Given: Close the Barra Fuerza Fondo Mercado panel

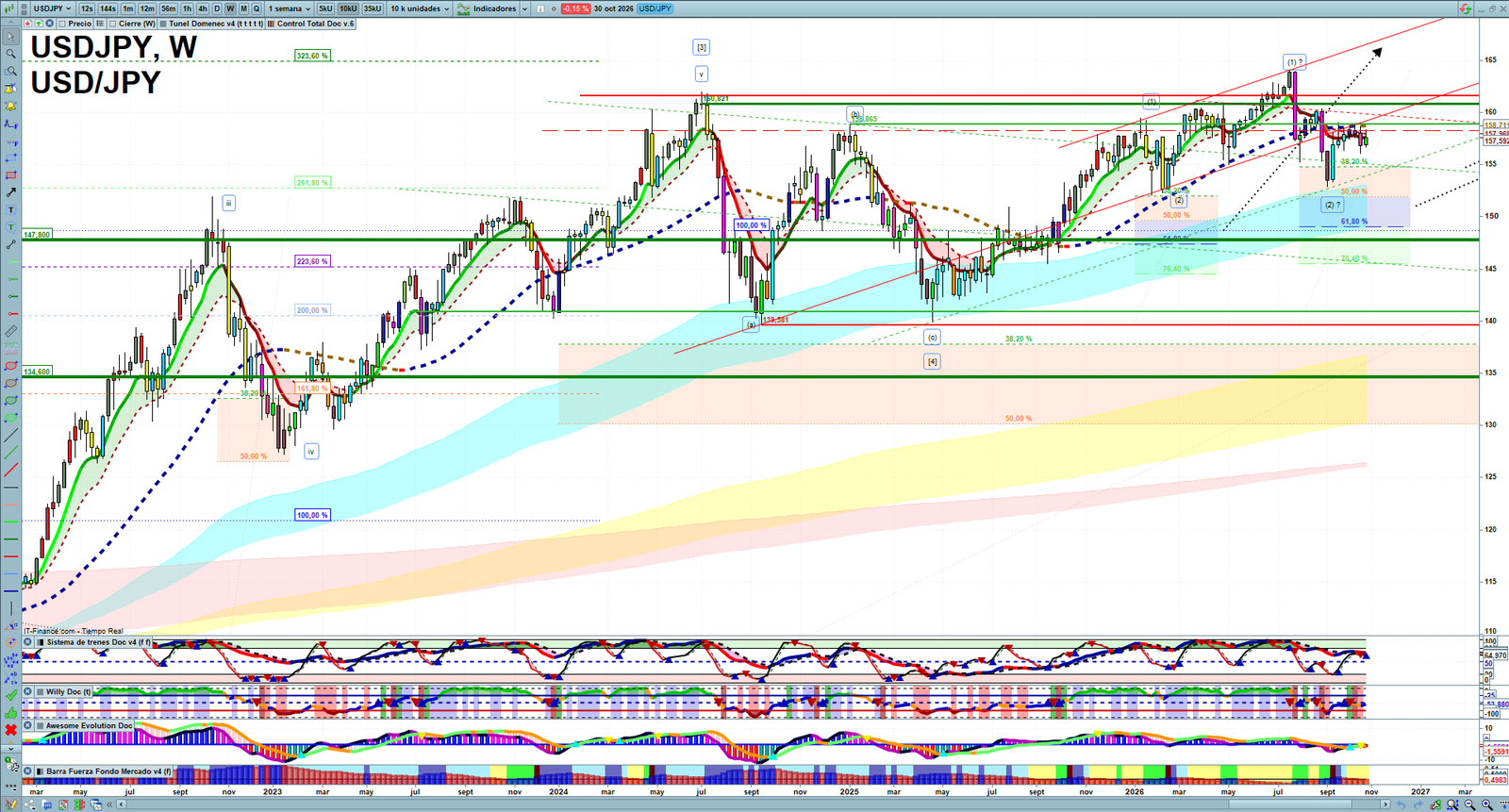Looking at the screenshot, I should click(28, 771).
